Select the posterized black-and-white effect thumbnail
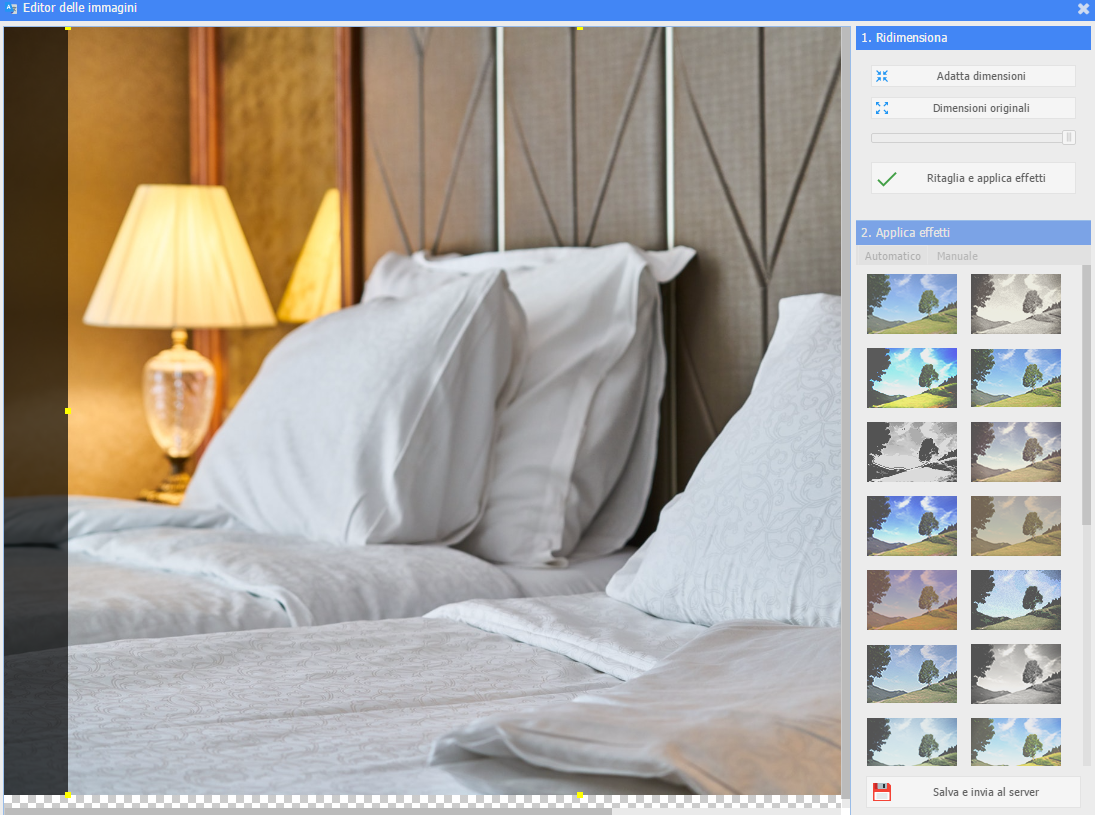Image resolution: width=1095 pixels, height=815 pixels. tap(912, 452)
